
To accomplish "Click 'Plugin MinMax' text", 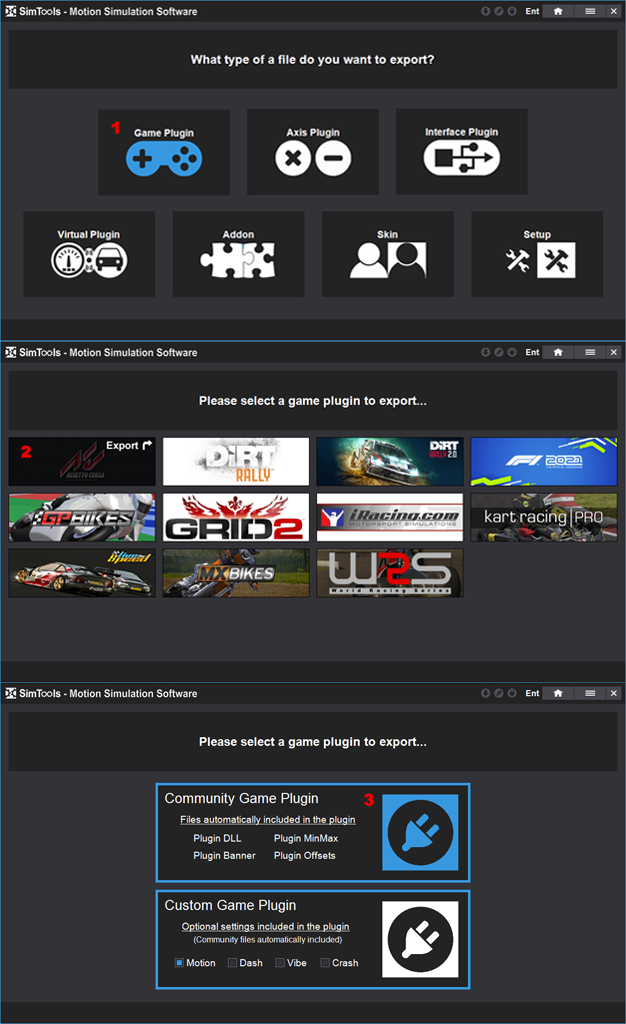I will (306, 838).
